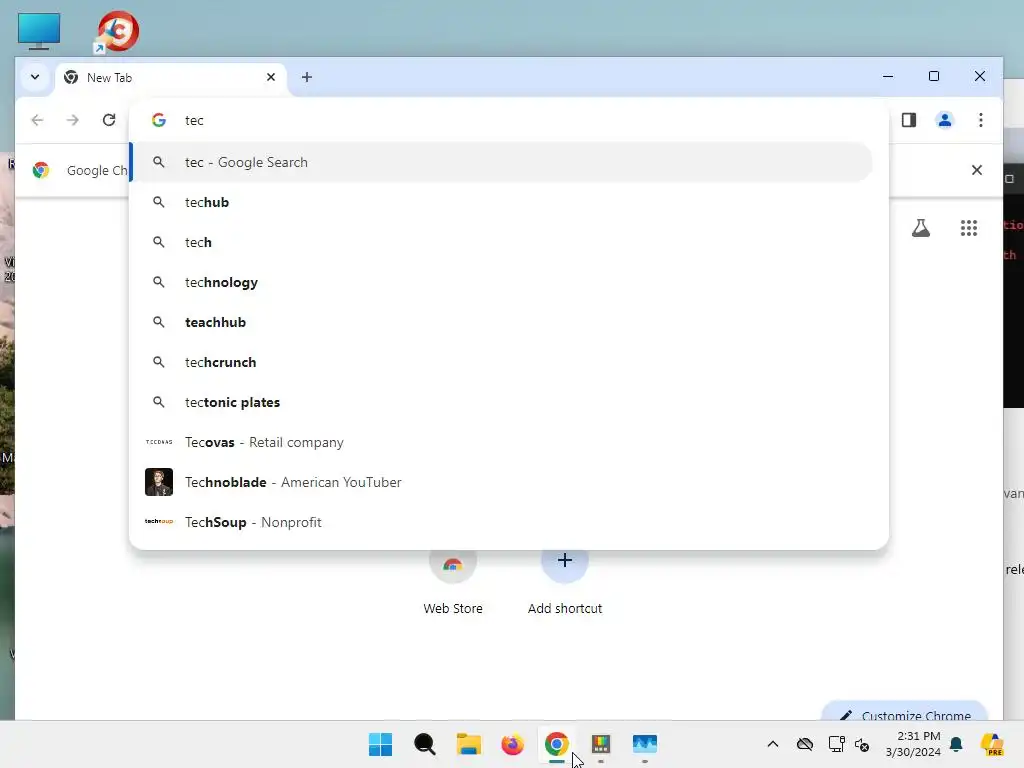Open the colorful grid app on taskbar
The height and width of the screenshot is (768, 1024).
(x=601, y=744)
